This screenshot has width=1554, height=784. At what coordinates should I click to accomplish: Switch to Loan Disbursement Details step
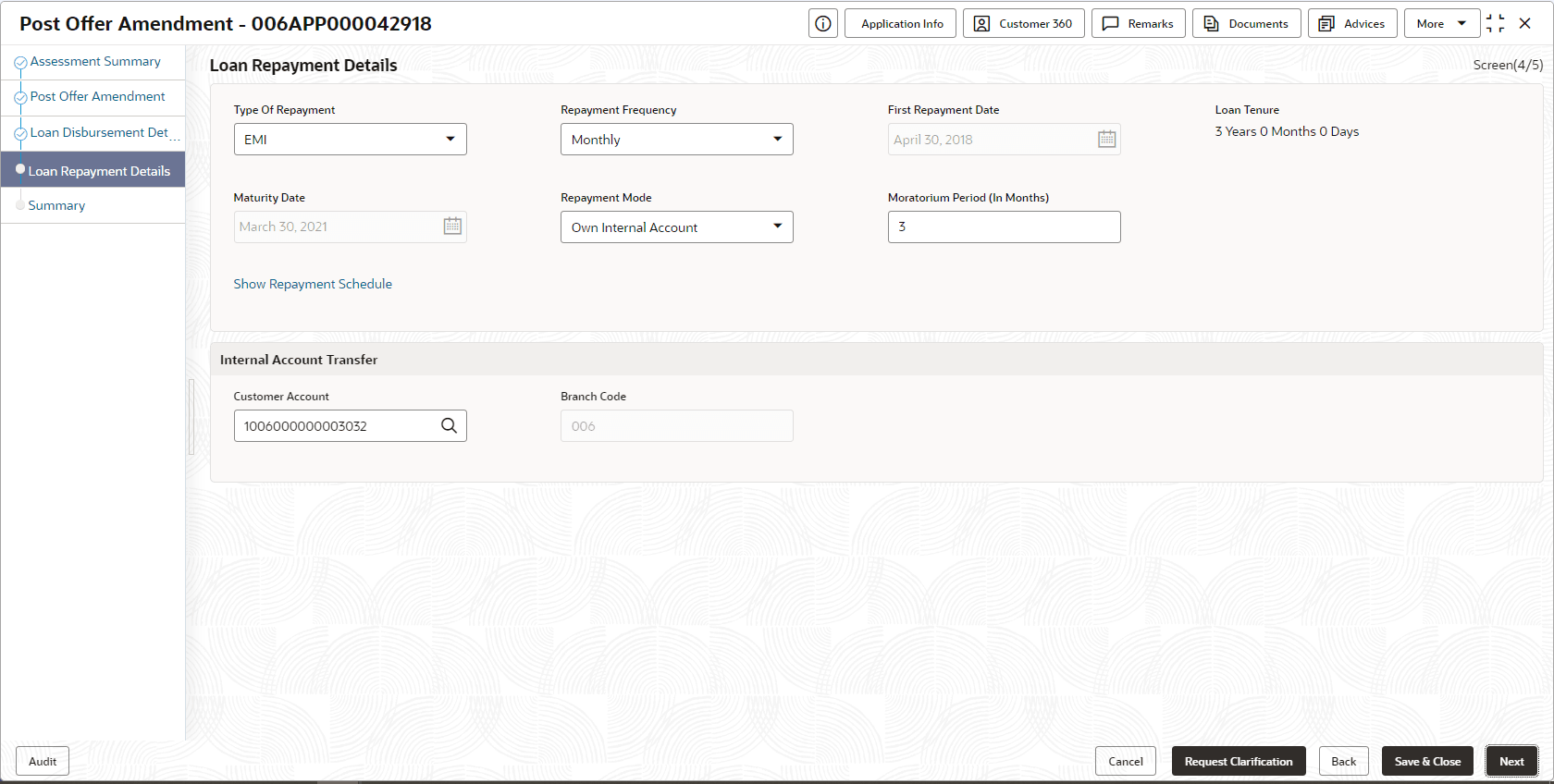pyautogui.click(x=99, y=133)
